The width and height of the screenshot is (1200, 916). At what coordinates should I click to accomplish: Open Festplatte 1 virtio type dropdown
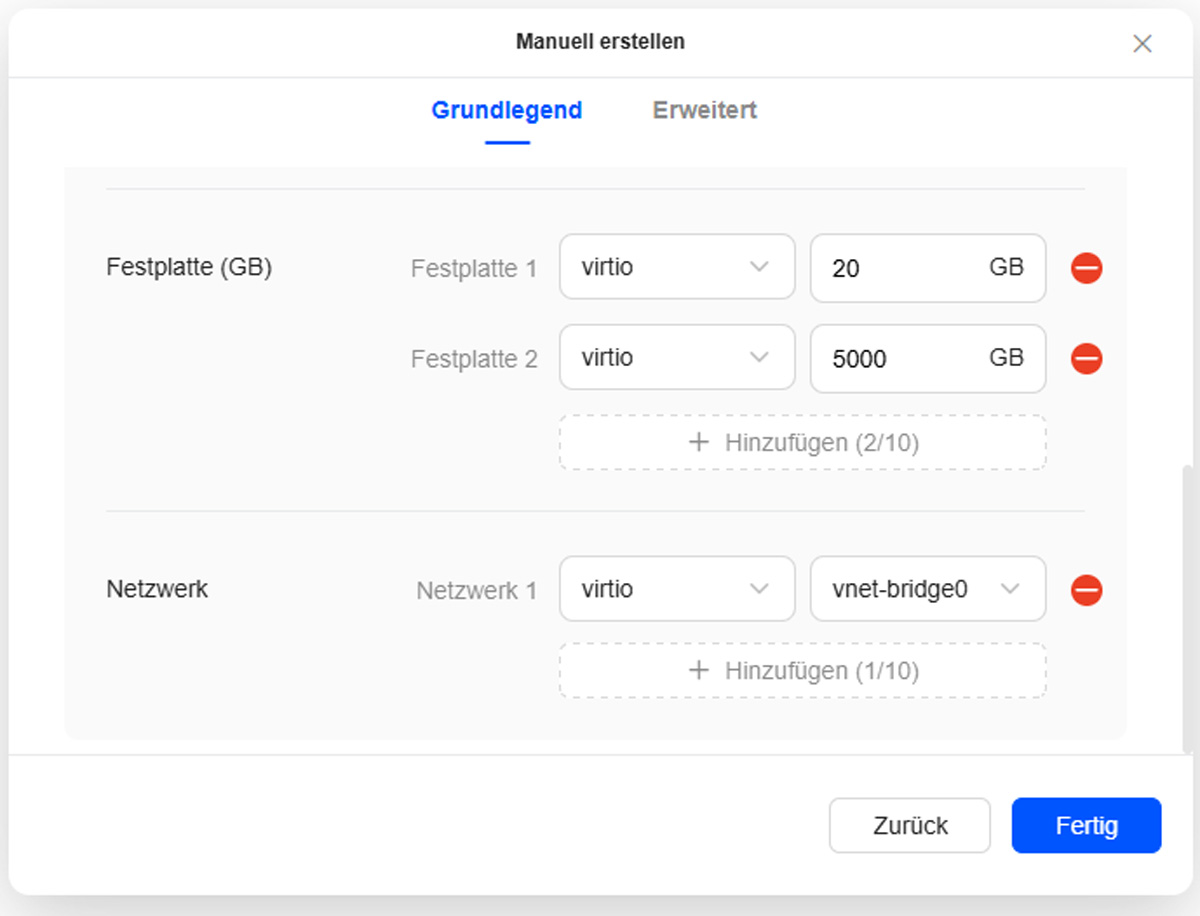[677, 267]
